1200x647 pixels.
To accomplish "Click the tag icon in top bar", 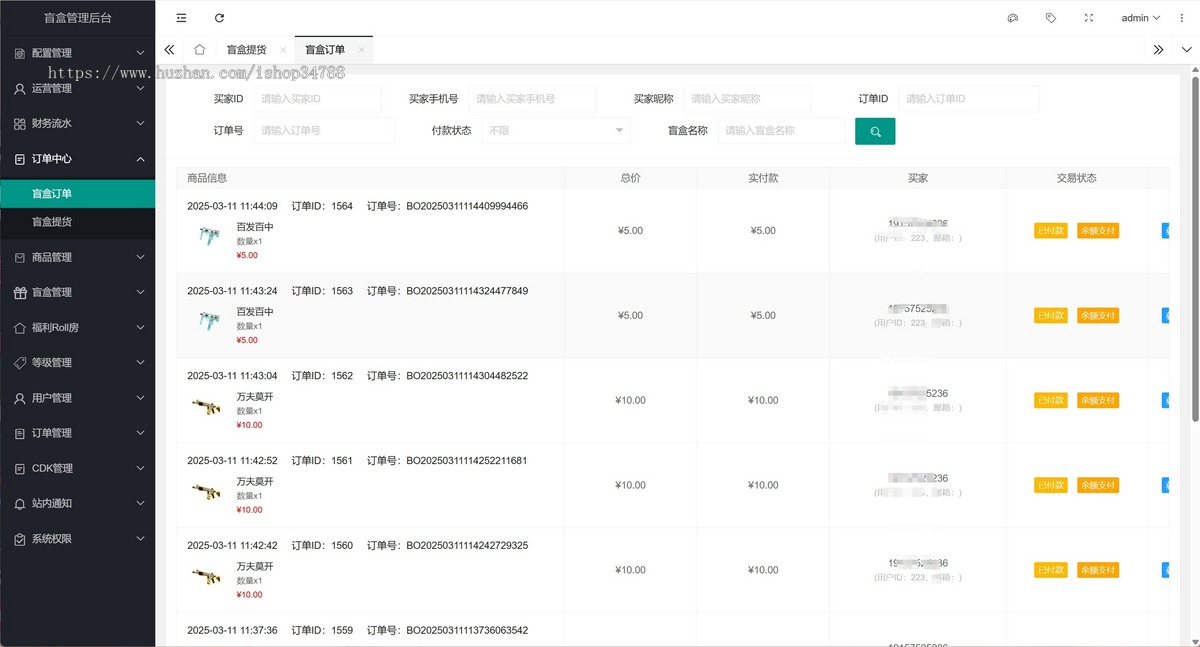I will (x=1050, y=18).
